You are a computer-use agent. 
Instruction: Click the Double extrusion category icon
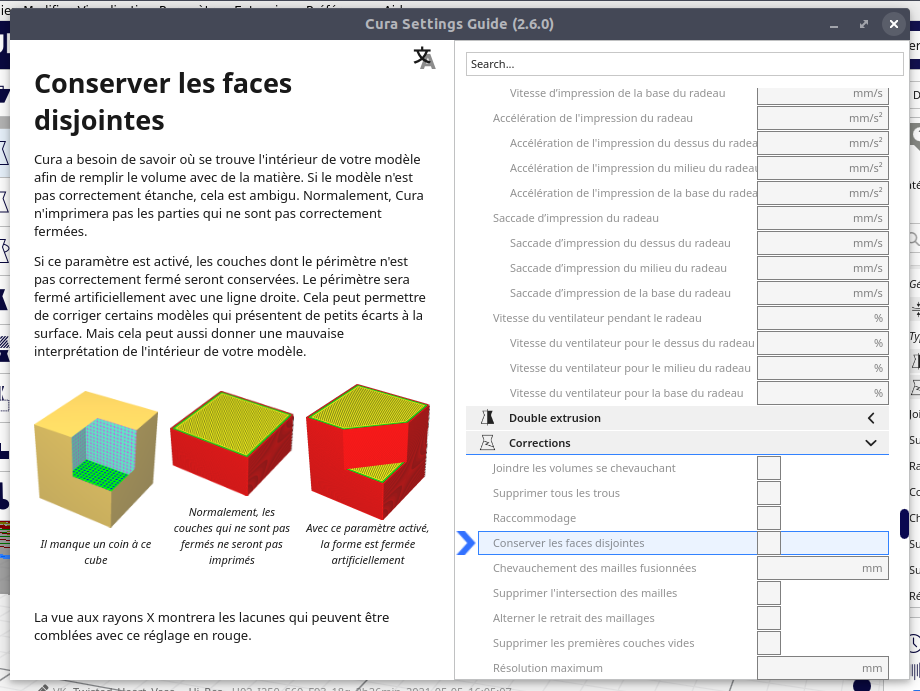tap(487, 418)
